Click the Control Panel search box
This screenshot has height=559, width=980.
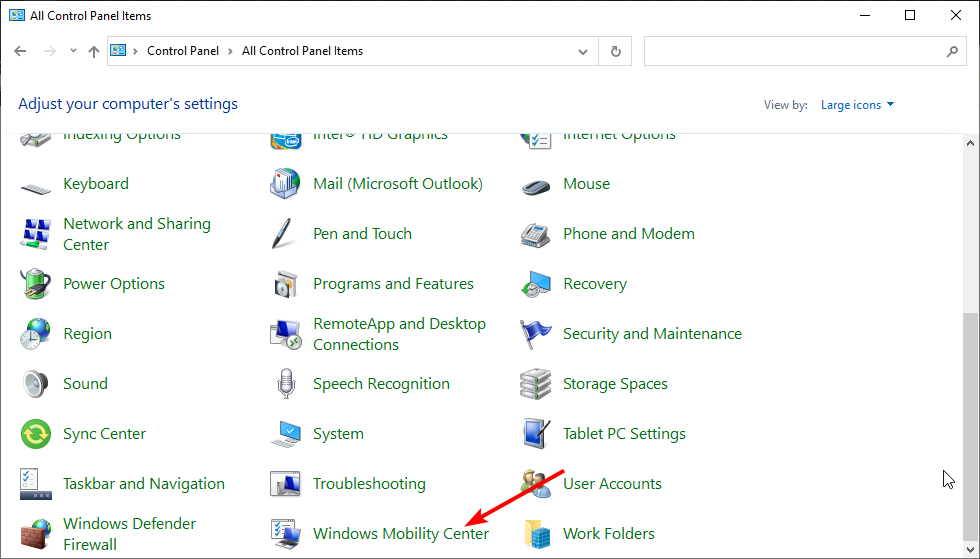(795, 51)
